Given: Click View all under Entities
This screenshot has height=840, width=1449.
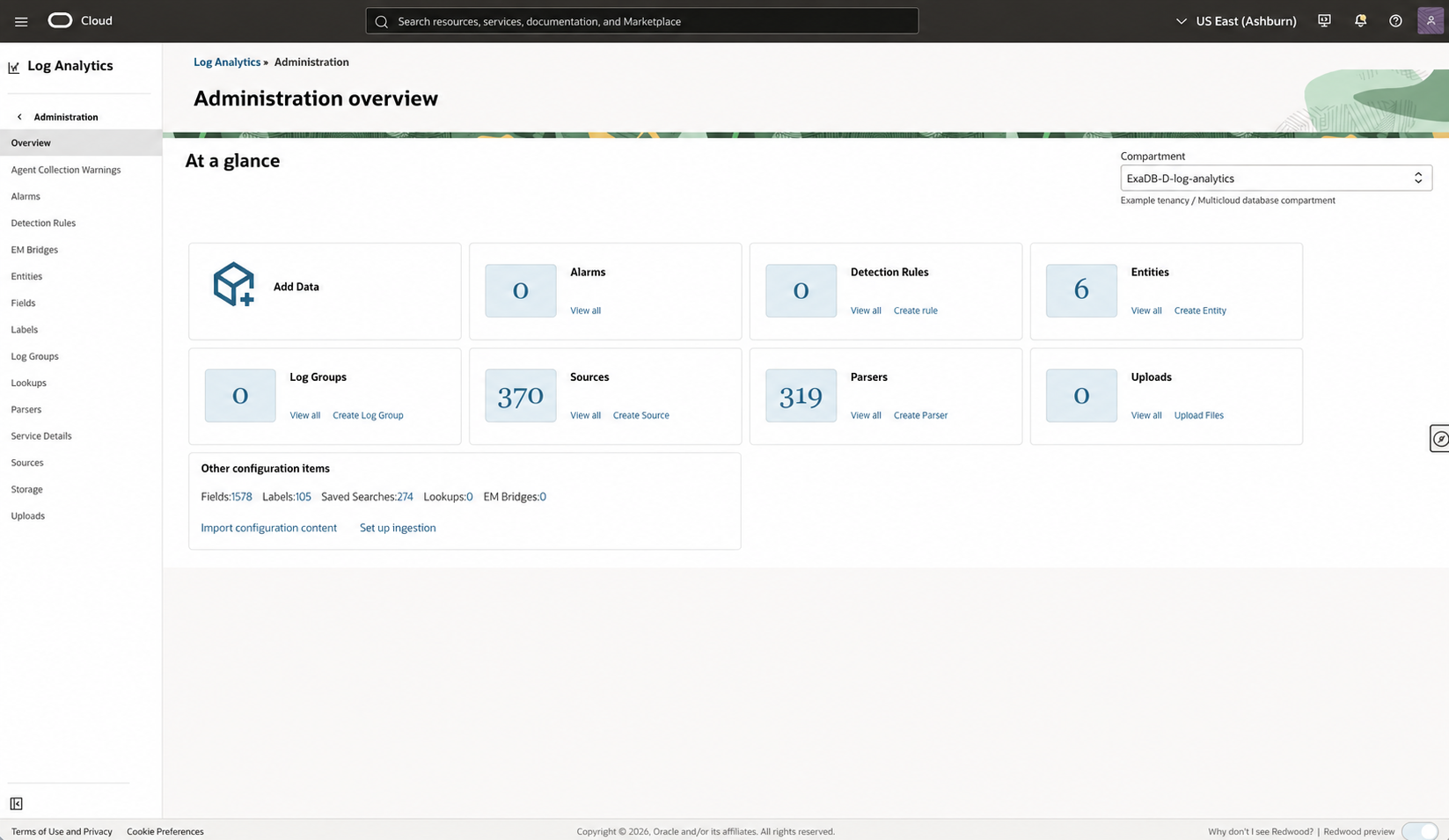Looking at the screenshot, I should coord(1146,310).
